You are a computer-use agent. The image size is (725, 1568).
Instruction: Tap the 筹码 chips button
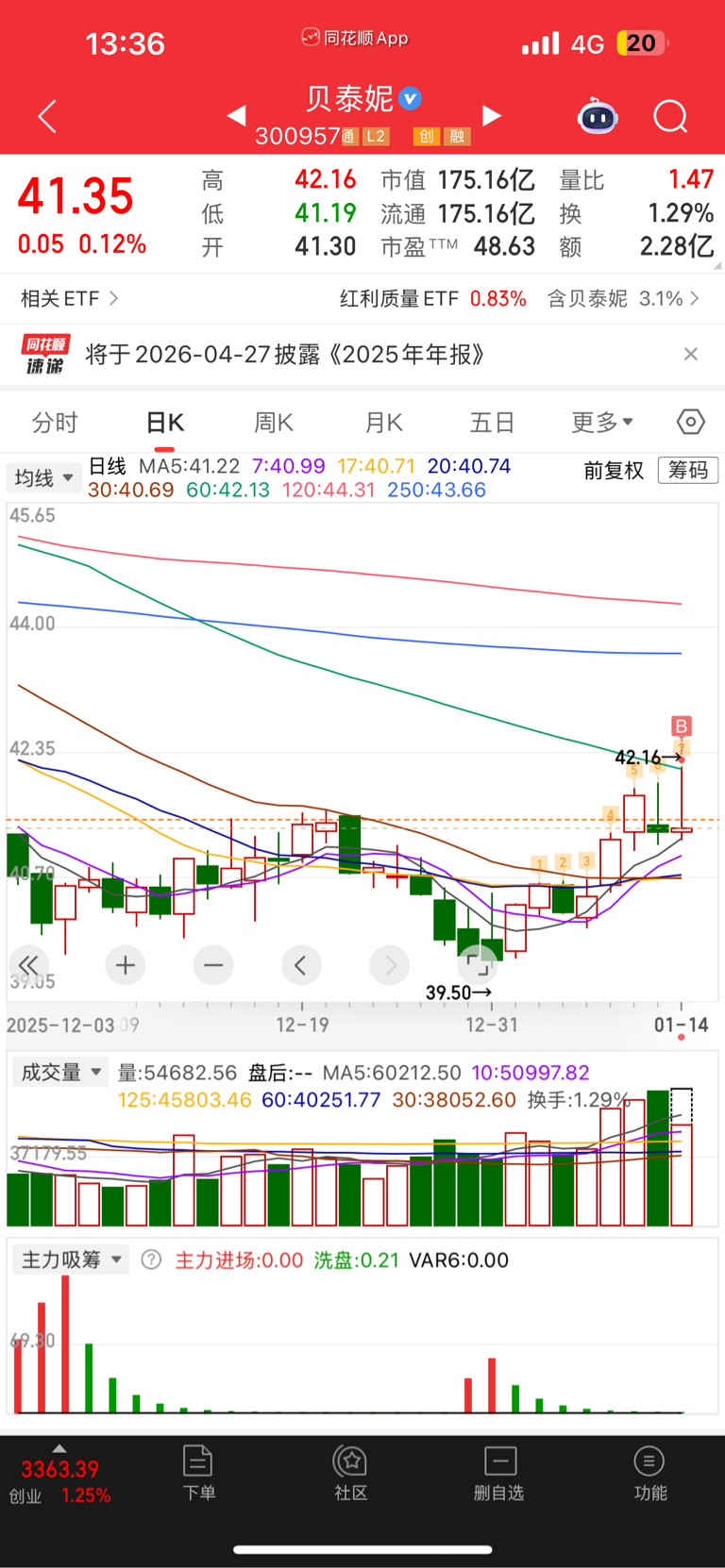(x=688, y=470)
